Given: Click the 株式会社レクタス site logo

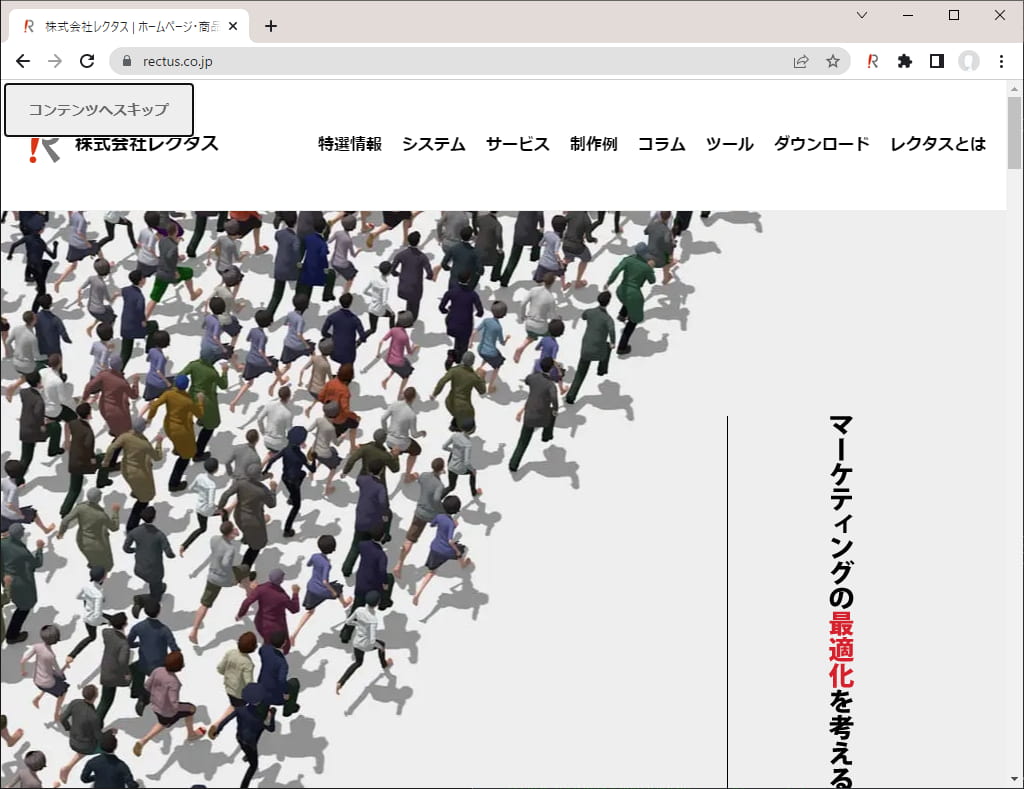Looking at the screenshot, I should click(x=123, y=144).
